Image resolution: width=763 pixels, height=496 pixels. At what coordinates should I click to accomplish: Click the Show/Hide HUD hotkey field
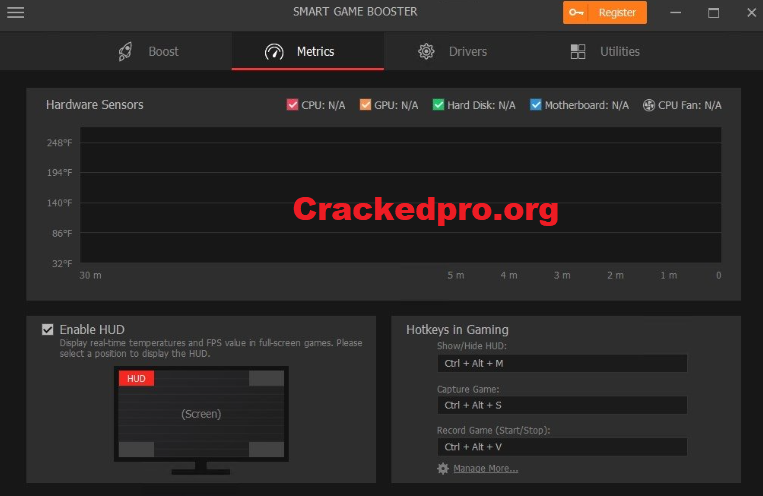pyautogui.click(x=562, y=363)
